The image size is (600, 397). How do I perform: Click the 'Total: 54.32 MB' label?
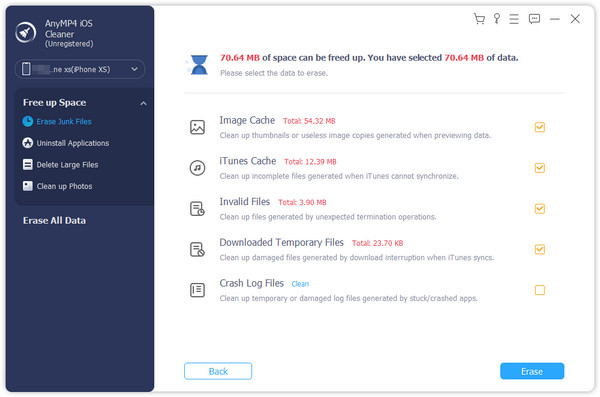point(309,121)
